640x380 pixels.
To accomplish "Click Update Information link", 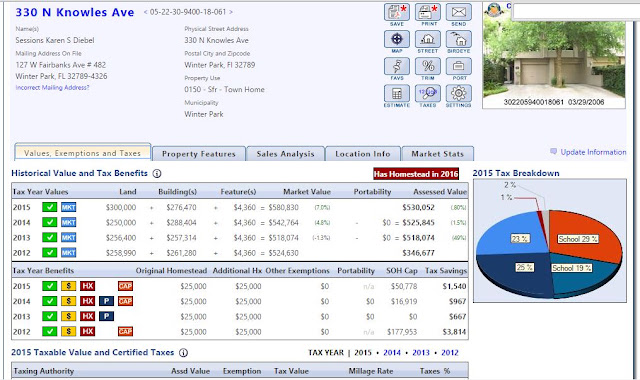I will 593,152.
